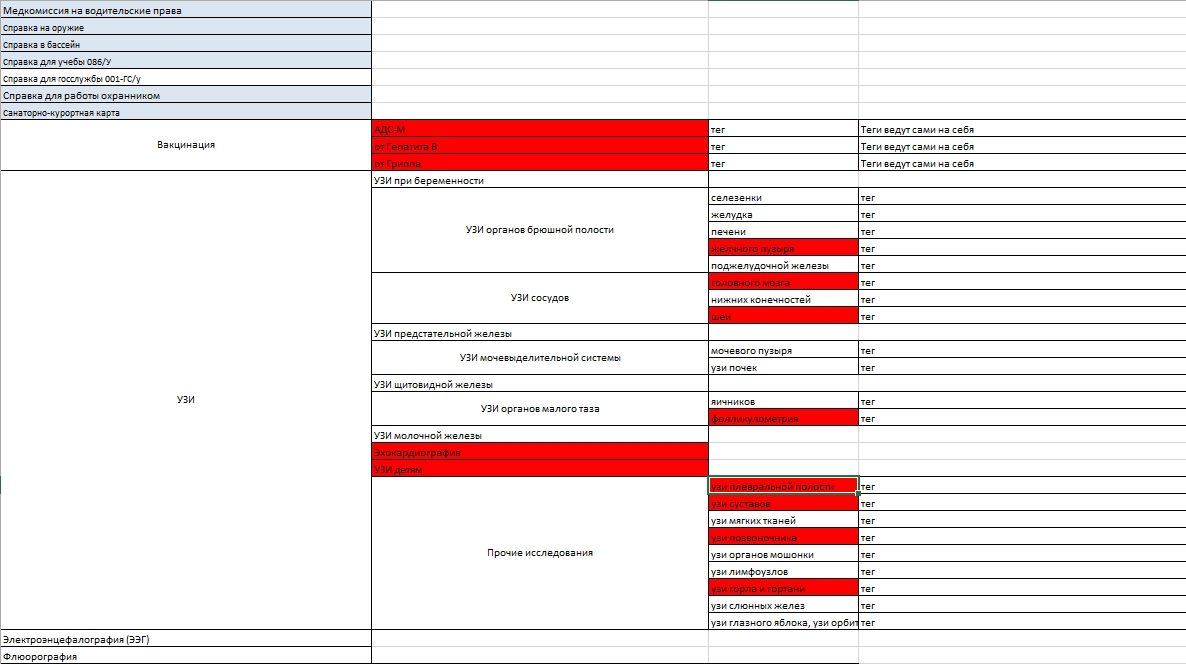Select the 'Справка для учебы 086/У' cell
1186x664 pixels.
[x=185, y=61]
